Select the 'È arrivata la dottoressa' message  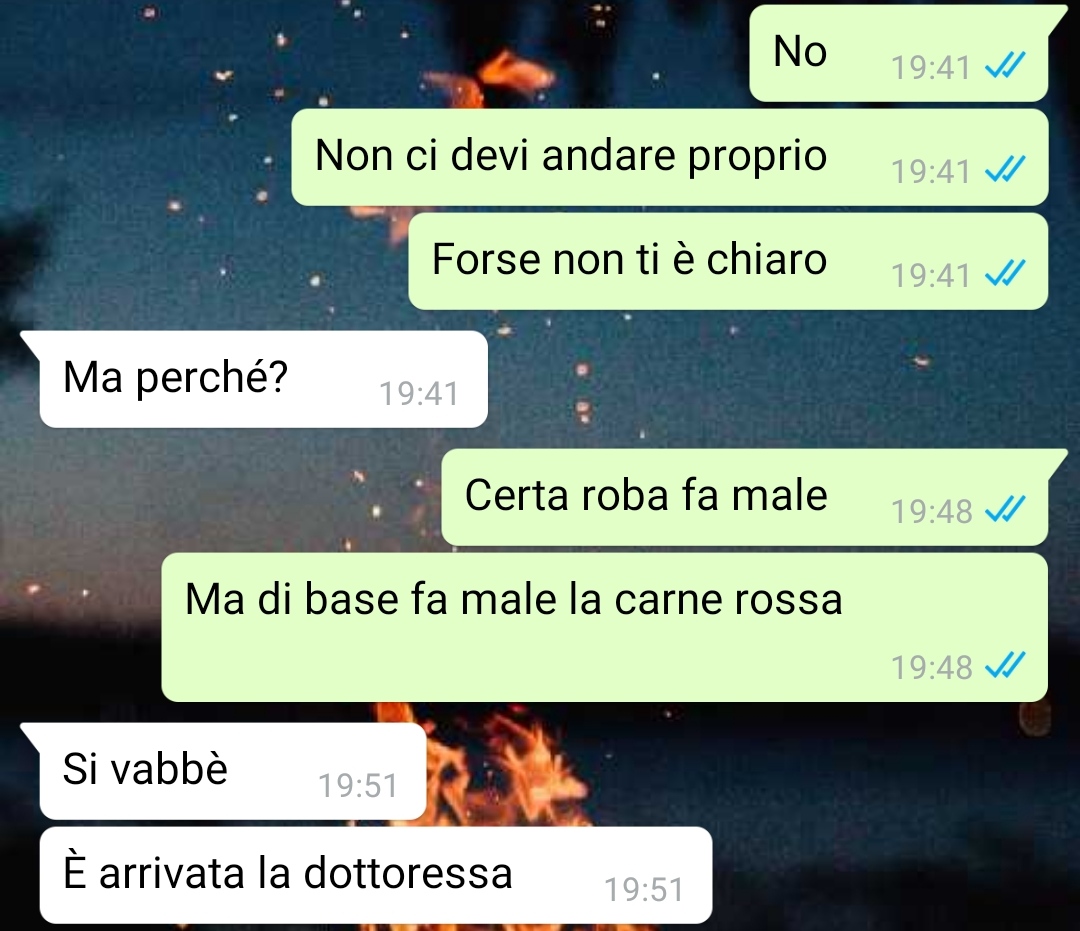tap(375, 875)
